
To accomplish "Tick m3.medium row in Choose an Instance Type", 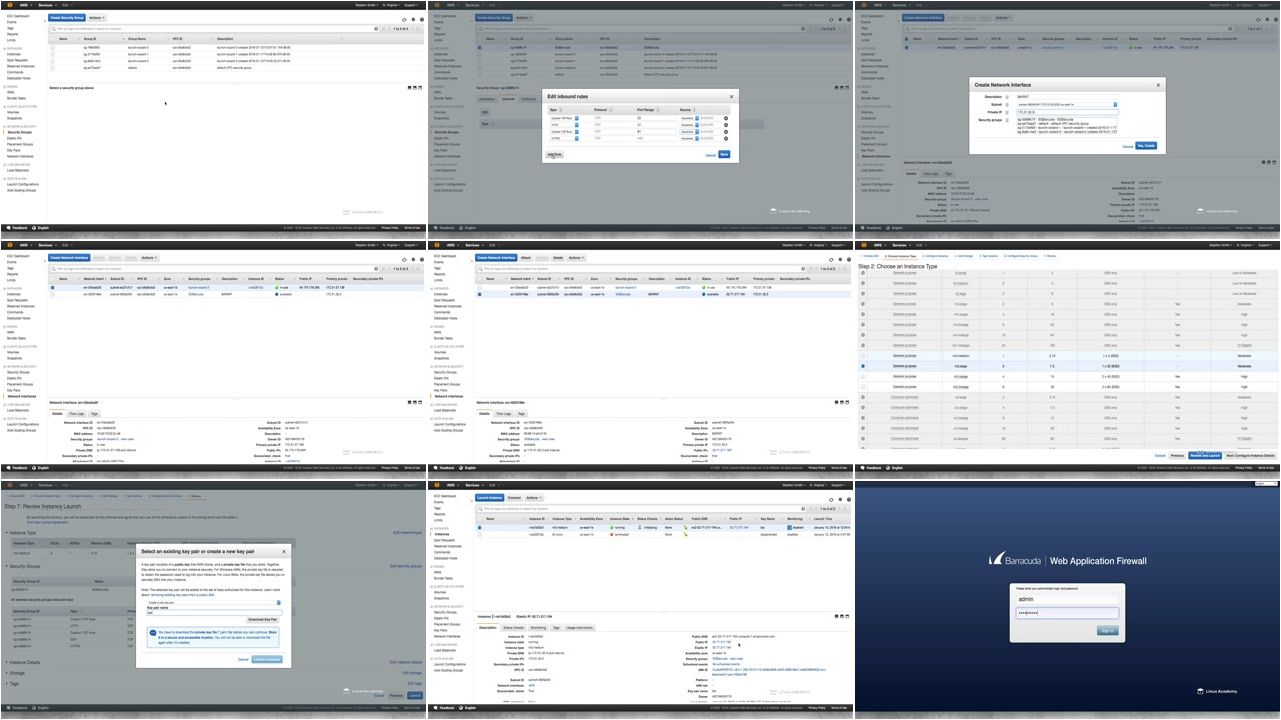I will [863, 356].
